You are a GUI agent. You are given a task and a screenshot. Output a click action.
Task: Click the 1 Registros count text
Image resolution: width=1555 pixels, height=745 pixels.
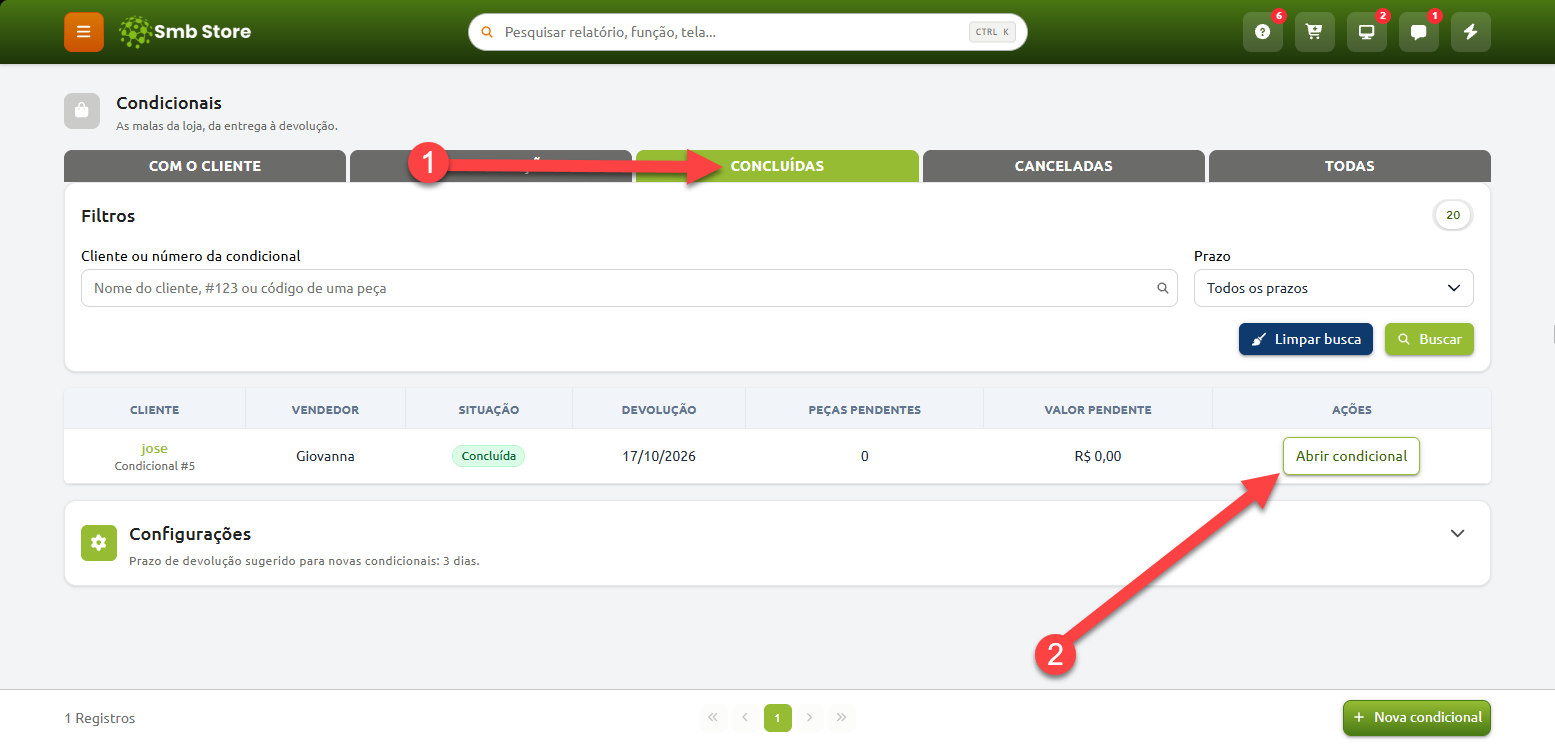(100, 718)
